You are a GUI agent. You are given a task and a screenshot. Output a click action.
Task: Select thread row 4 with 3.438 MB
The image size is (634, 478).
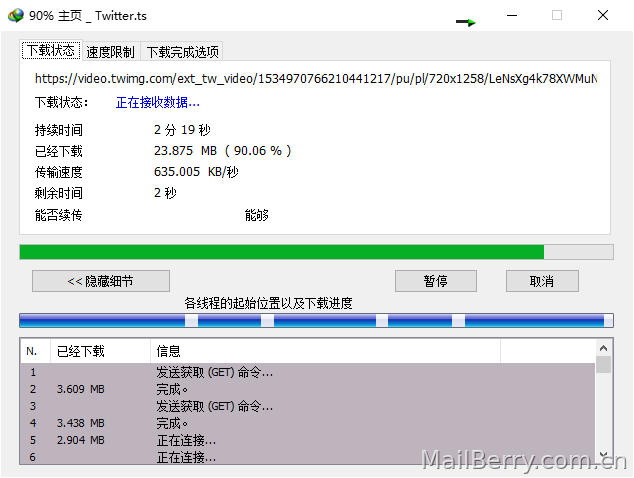click(x=308, y=423)
